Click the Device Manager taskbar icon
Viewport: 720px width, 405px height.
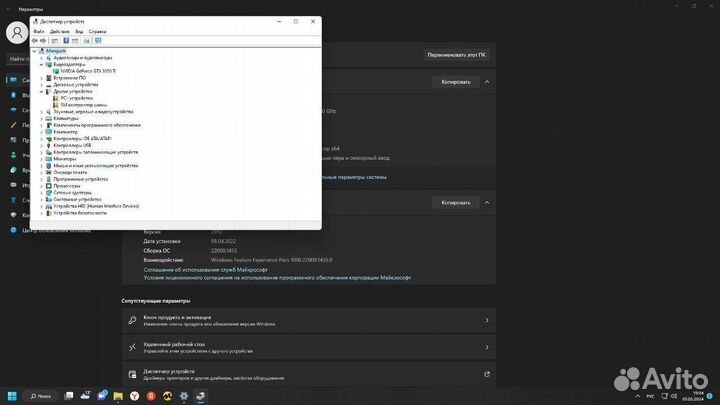tap(201, 396)
